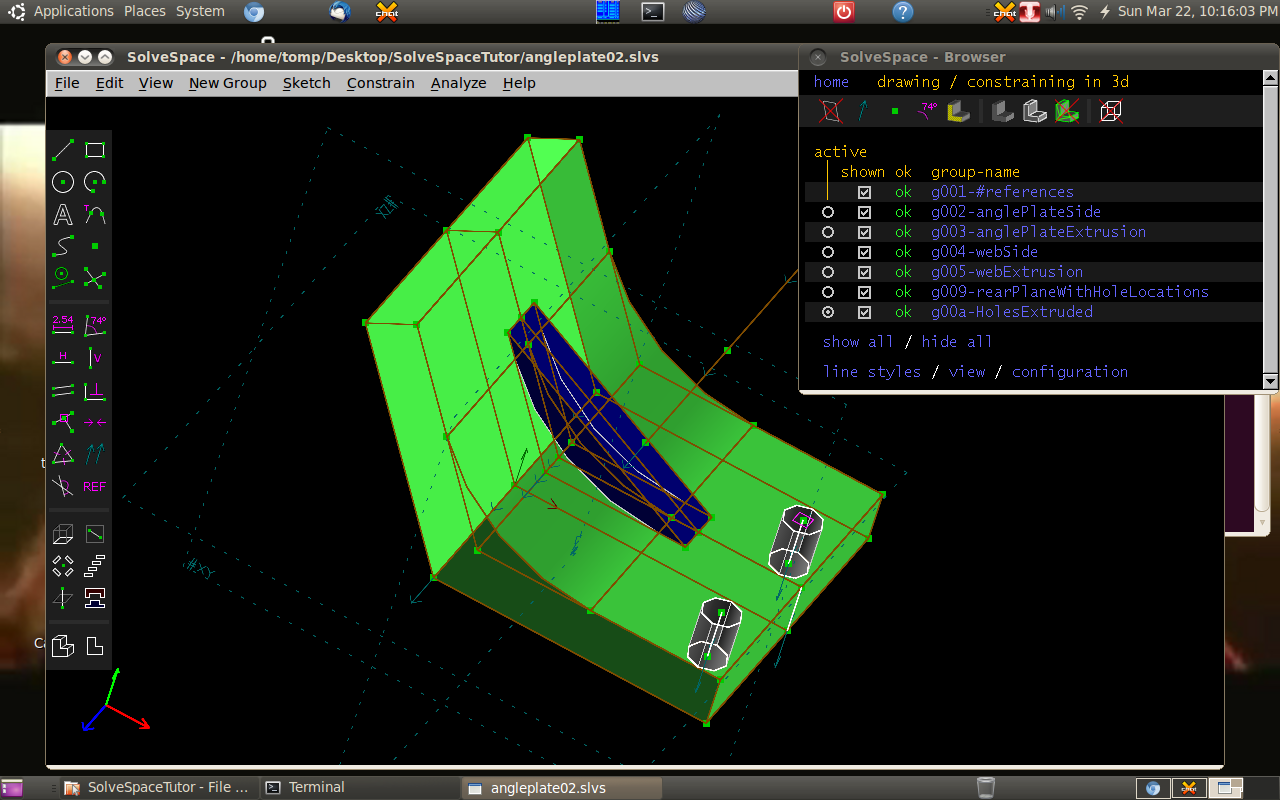This screenshot has width=1280, height=800.
Task: Open the New Group menu
Action: point(227,83)
